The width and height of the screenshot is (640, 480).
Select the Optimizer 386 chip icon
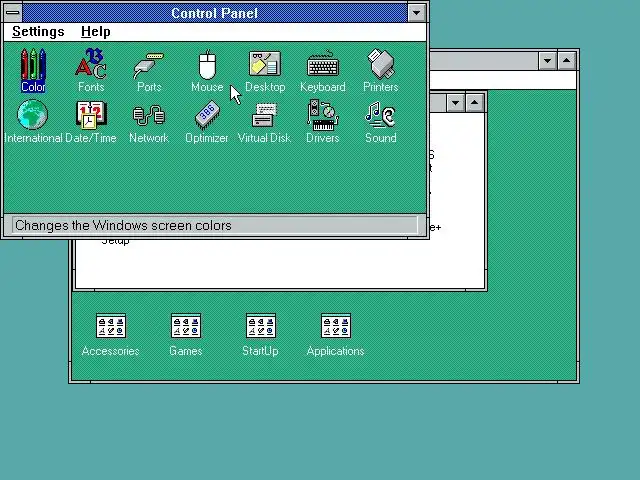click(207, 121)
